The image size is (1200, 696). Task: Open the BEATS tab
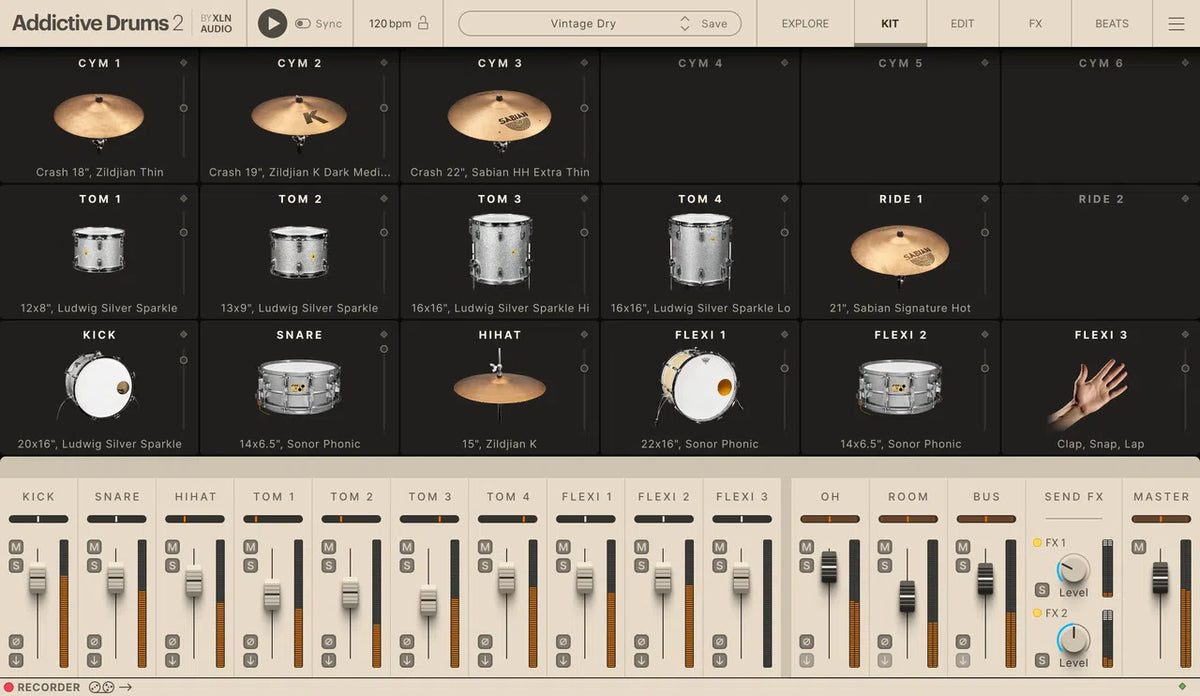(x=1110, y=23)
